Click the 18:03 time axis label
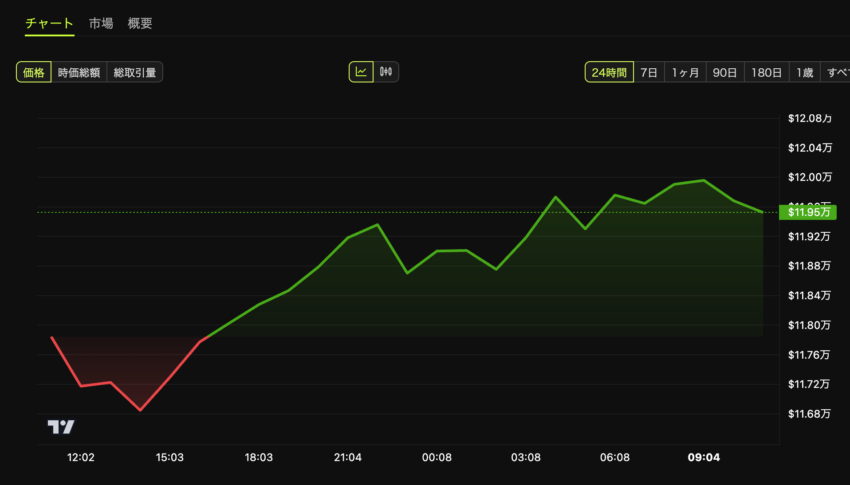 (259, 457)
